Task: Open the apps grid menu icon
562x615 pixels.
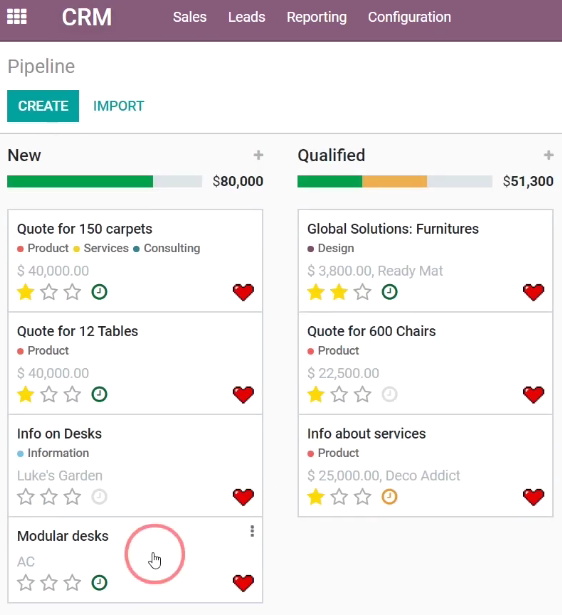Action: click(x=17, y=16)
